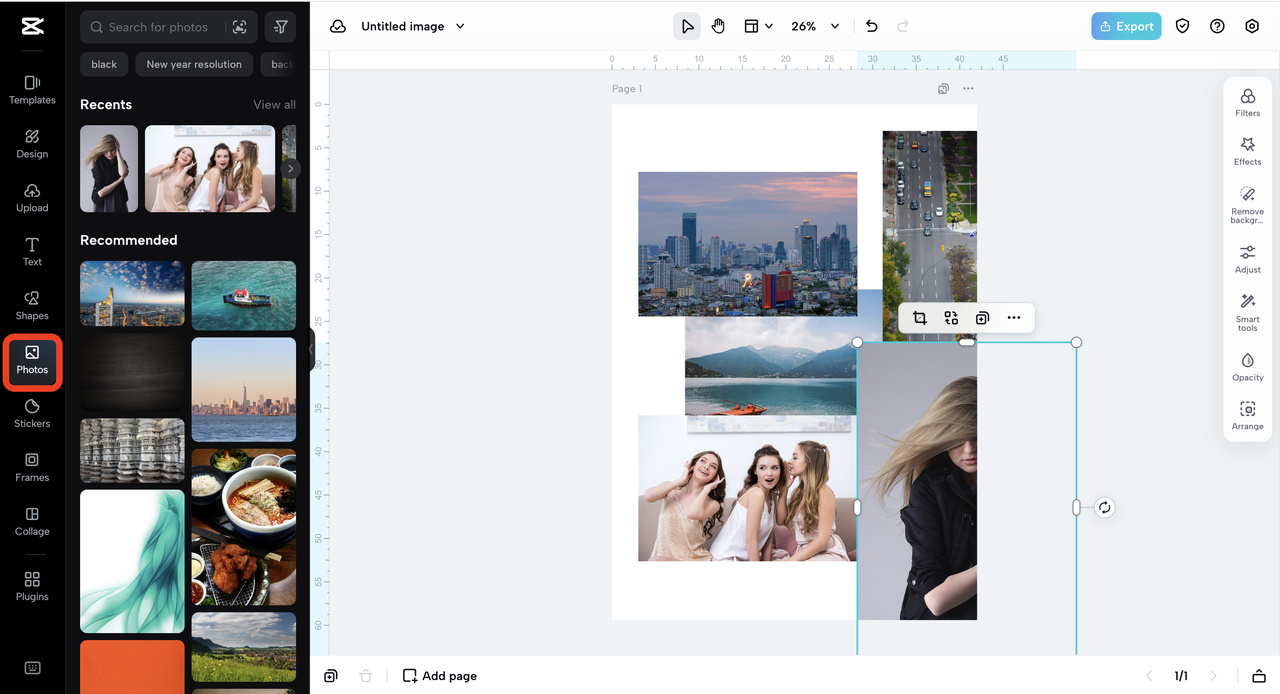Click View all recents link
Screen dimensions: 1280x694
coord(274,104)
